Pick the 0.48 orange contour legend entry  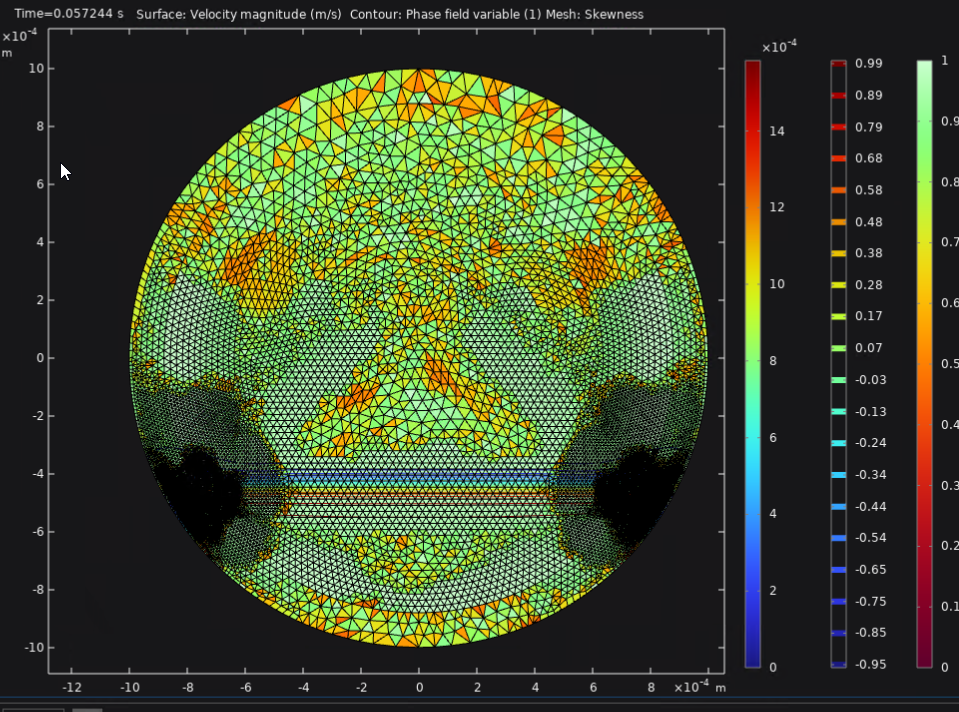point(867,222)
